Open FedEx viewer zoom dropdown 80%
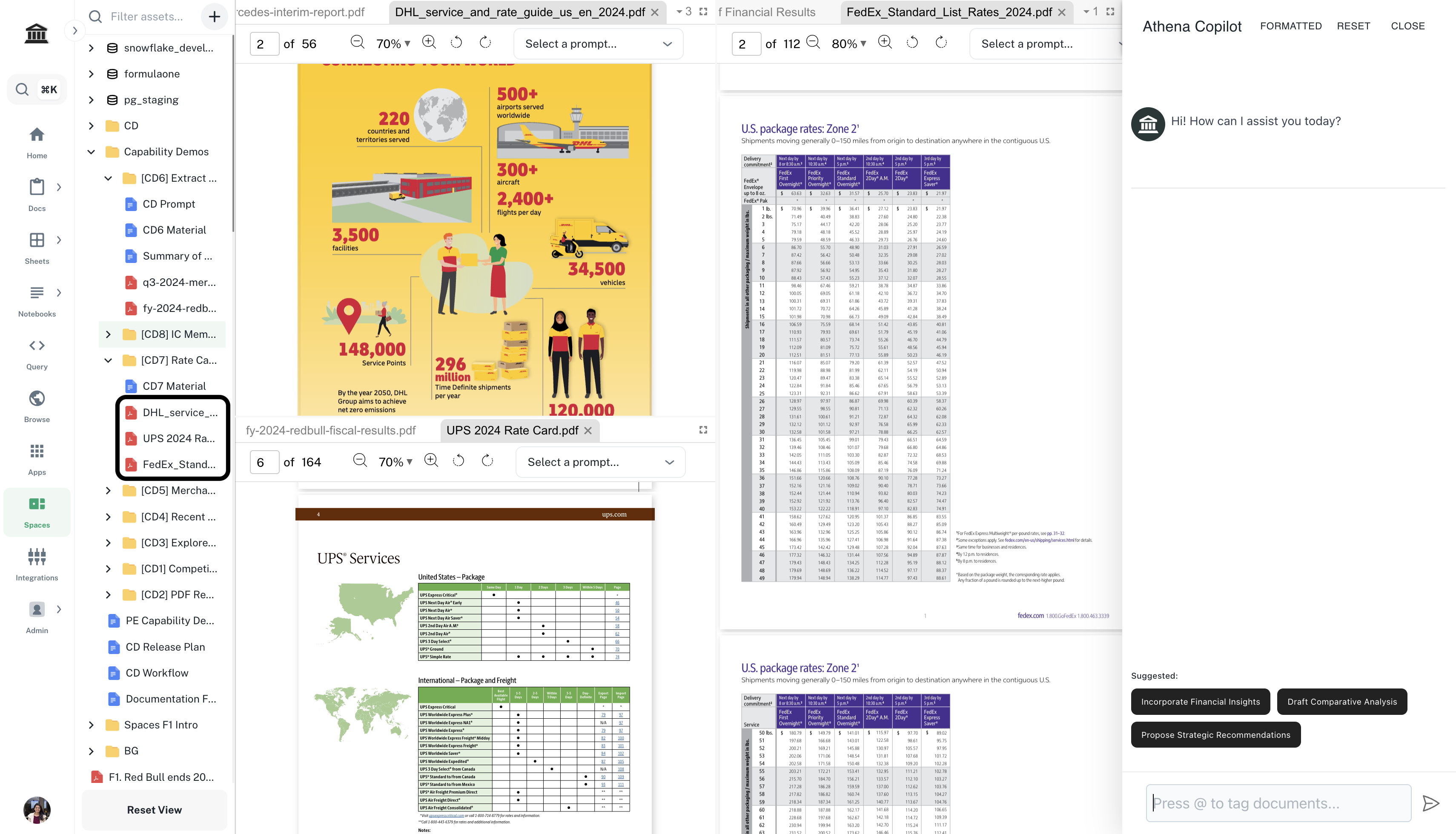 848,43
